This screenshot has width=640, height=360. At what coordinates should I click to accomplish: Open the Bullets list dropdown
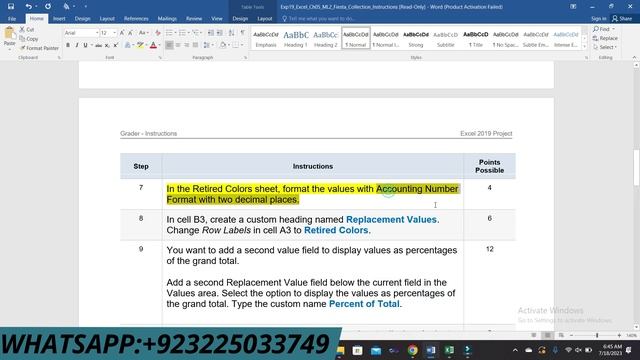tap(175, 33)
